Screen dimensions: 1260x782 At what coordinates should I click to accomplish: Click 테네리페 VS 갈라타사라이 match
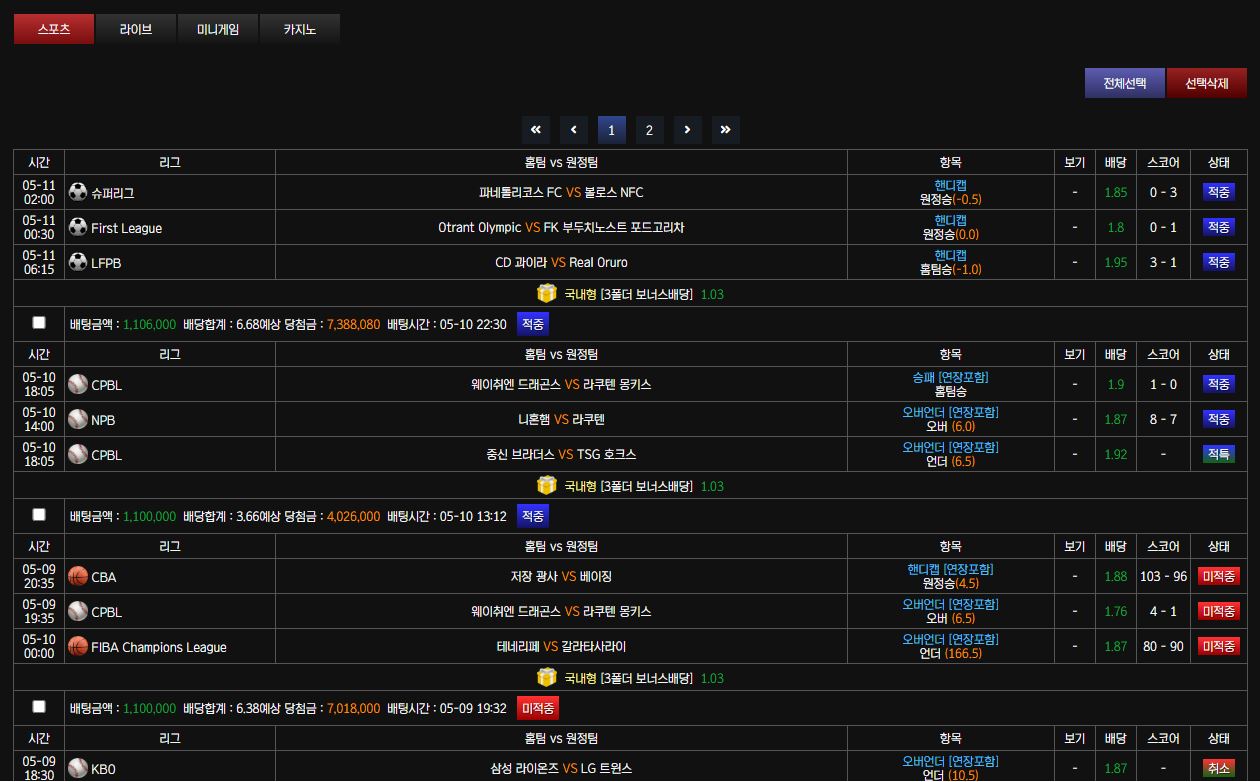point(561,646)
